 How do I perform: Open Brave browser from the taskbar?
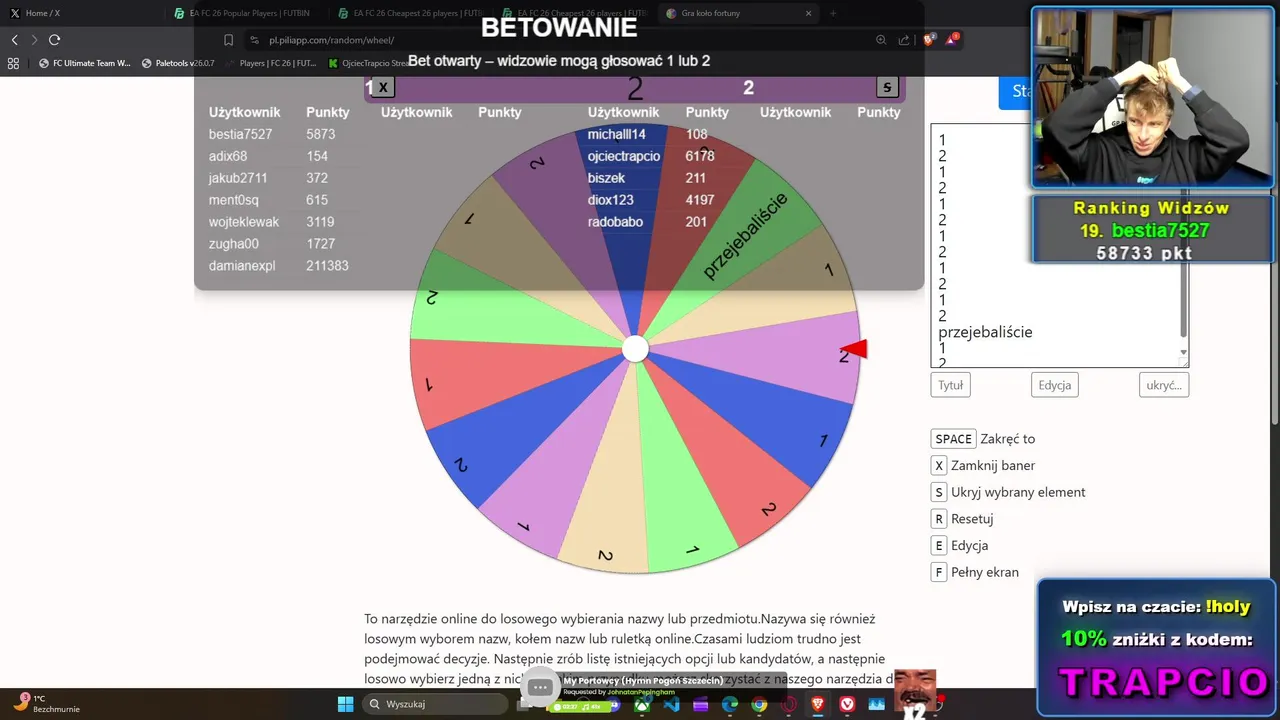[818, 705]
